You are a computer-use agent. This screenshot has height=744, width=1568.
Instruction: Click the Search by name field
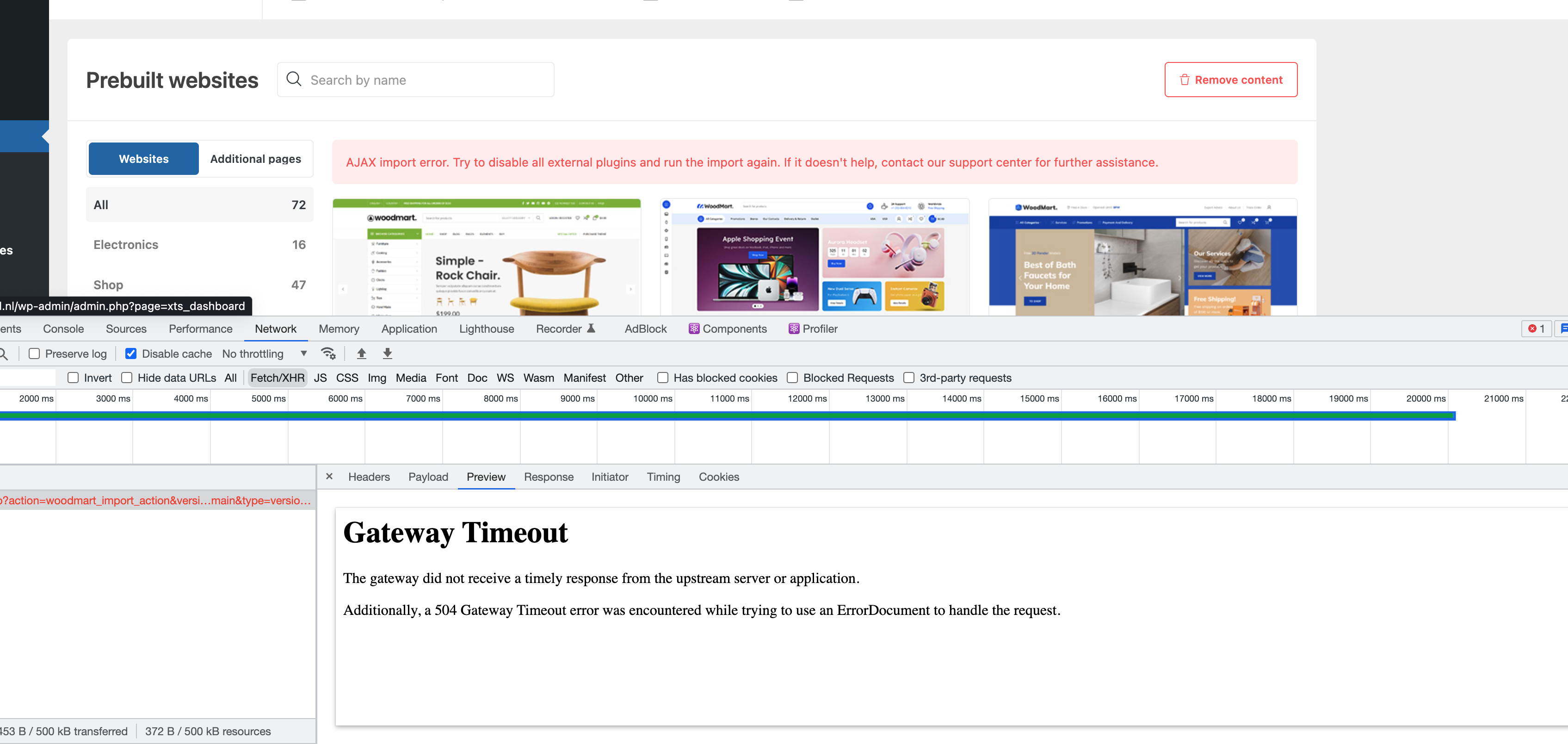pos(426,80)
